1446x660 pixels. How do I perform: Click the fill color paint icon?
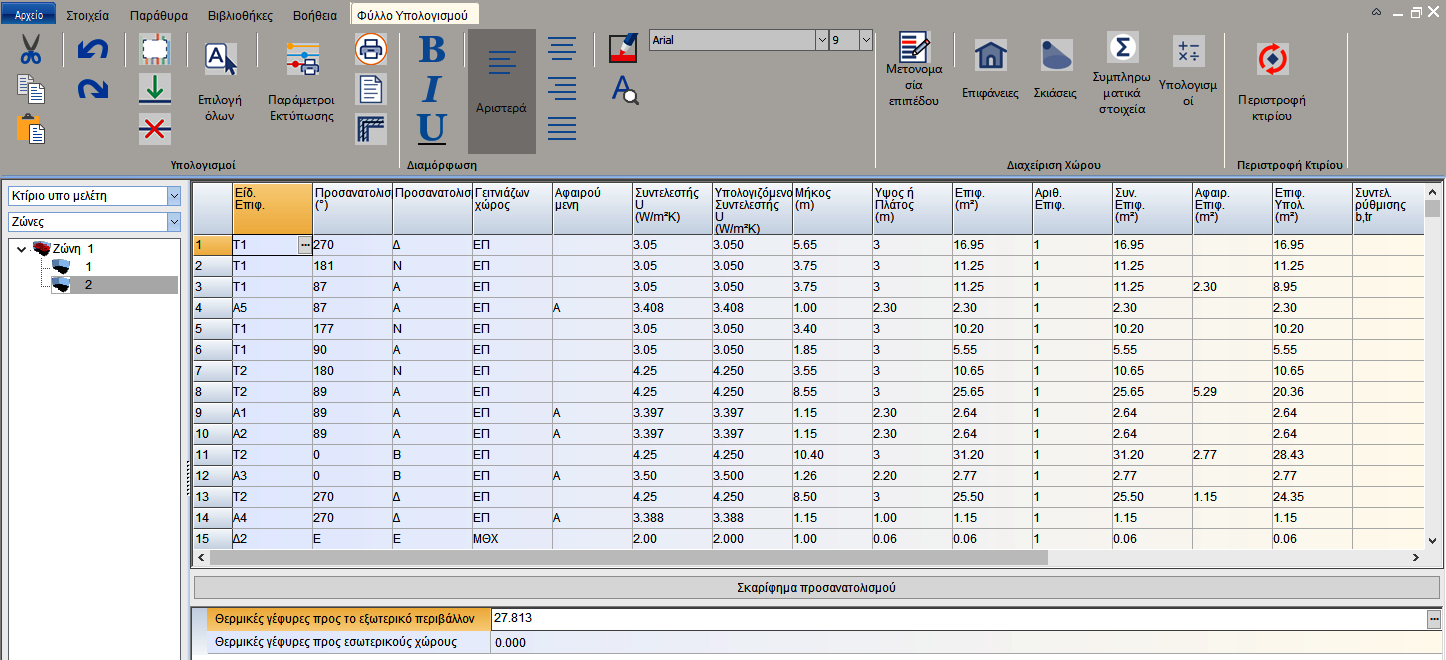(623, 48)
